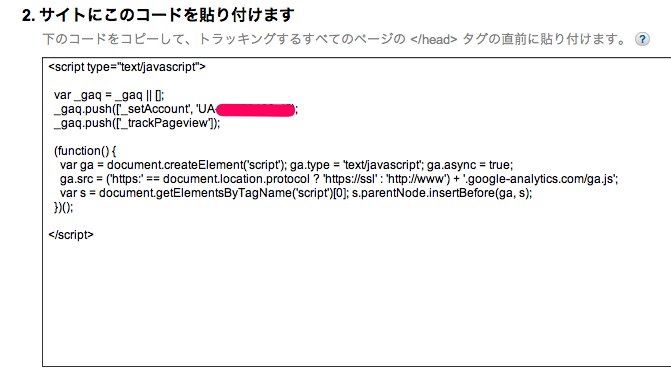Viewport: 671px width, 391px height.
Task: Place cursor on the '(function() {' line
Action: (85, 151)
